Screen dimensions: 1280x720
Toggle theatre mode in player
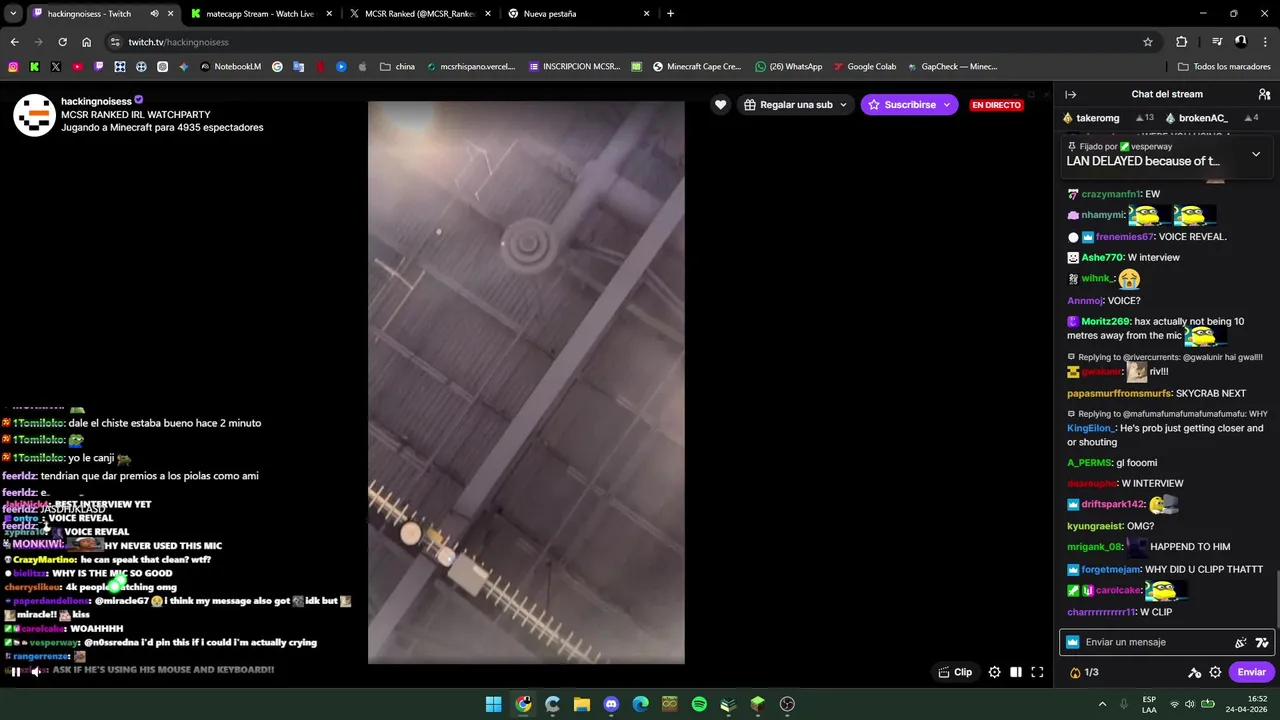tap(1016, 672)
